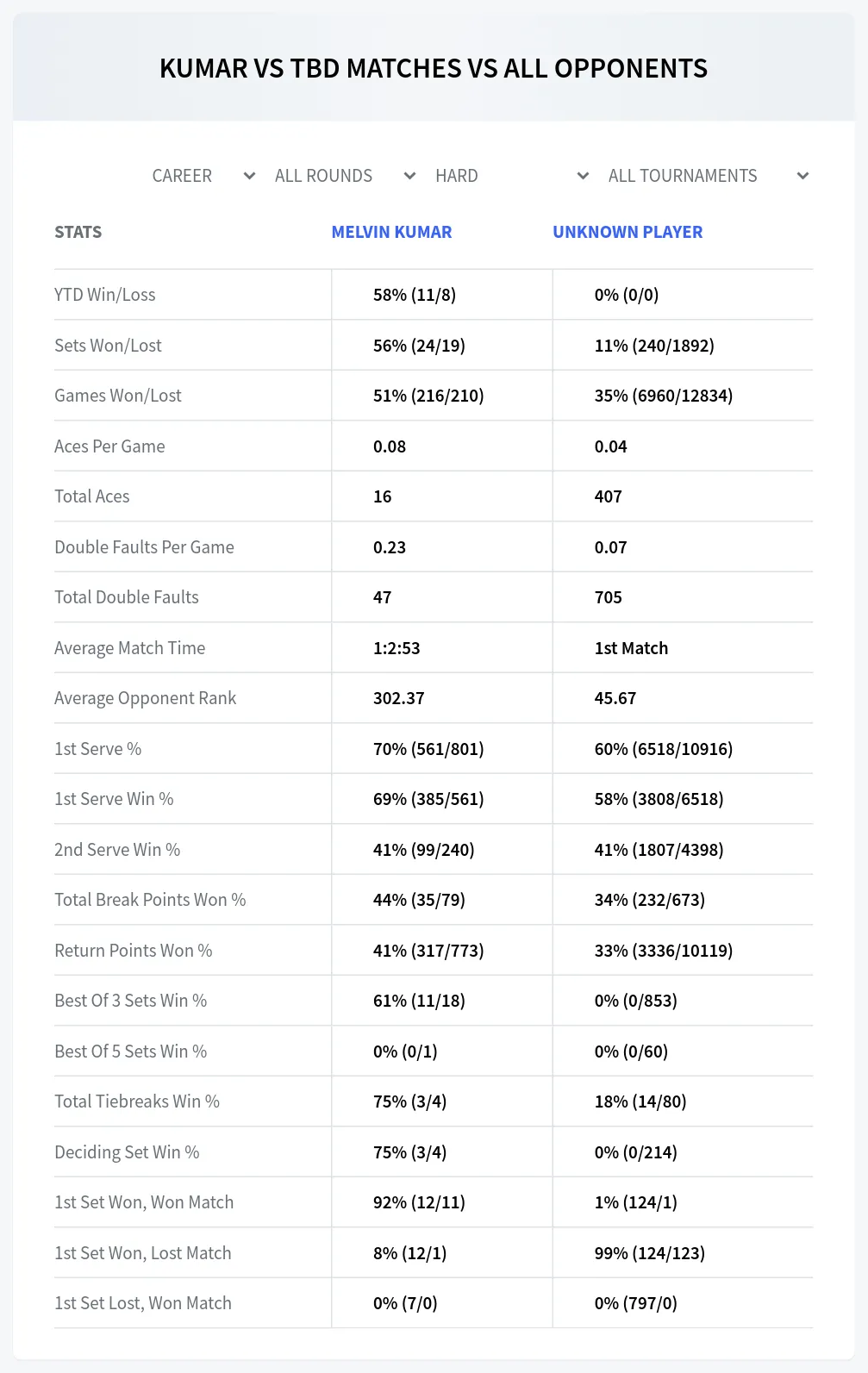Click the 1st Set Lost, Won Match label

tap(143, 1303)
